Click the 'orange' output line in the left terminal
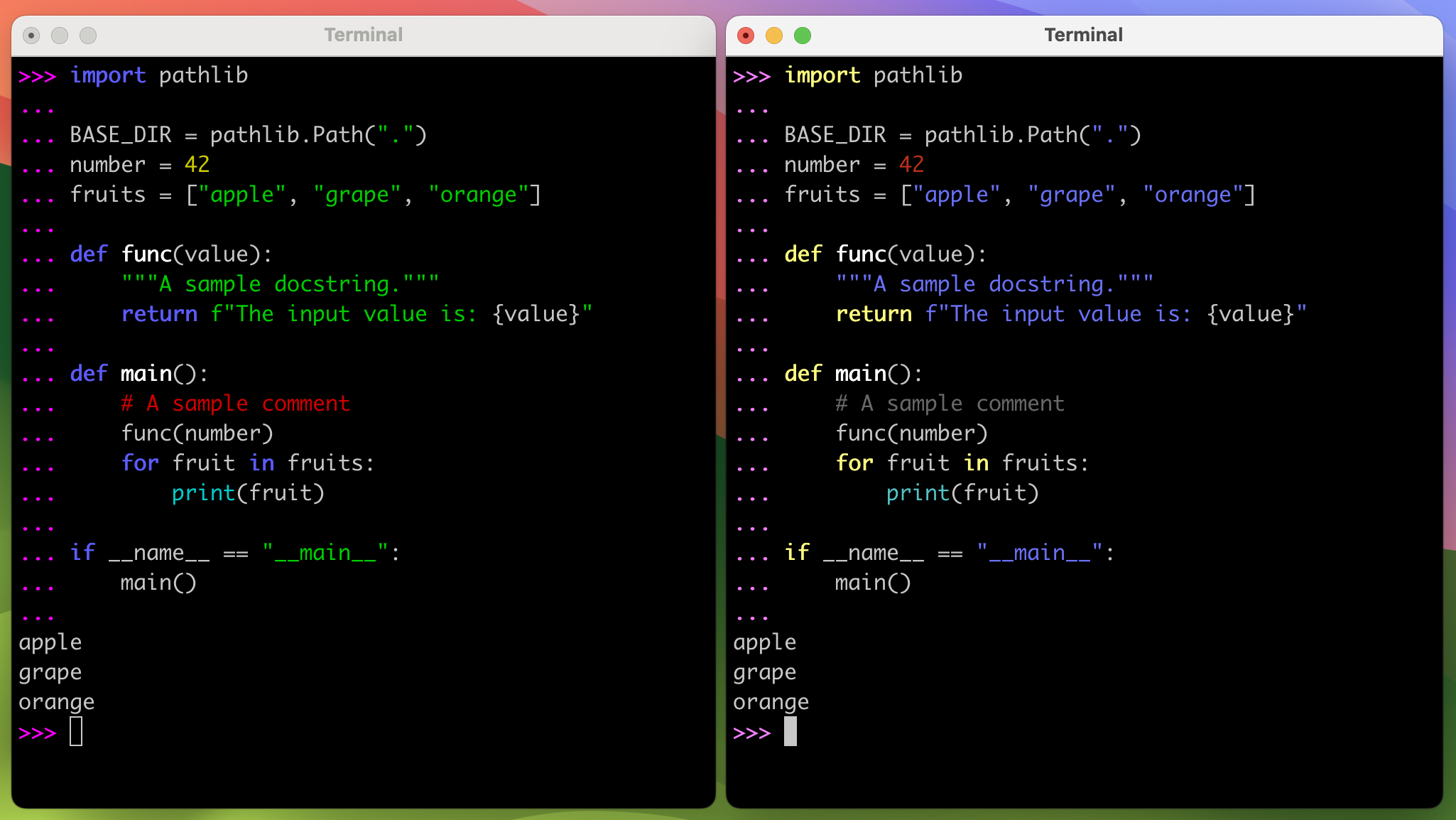 click(x=56, y=701)
